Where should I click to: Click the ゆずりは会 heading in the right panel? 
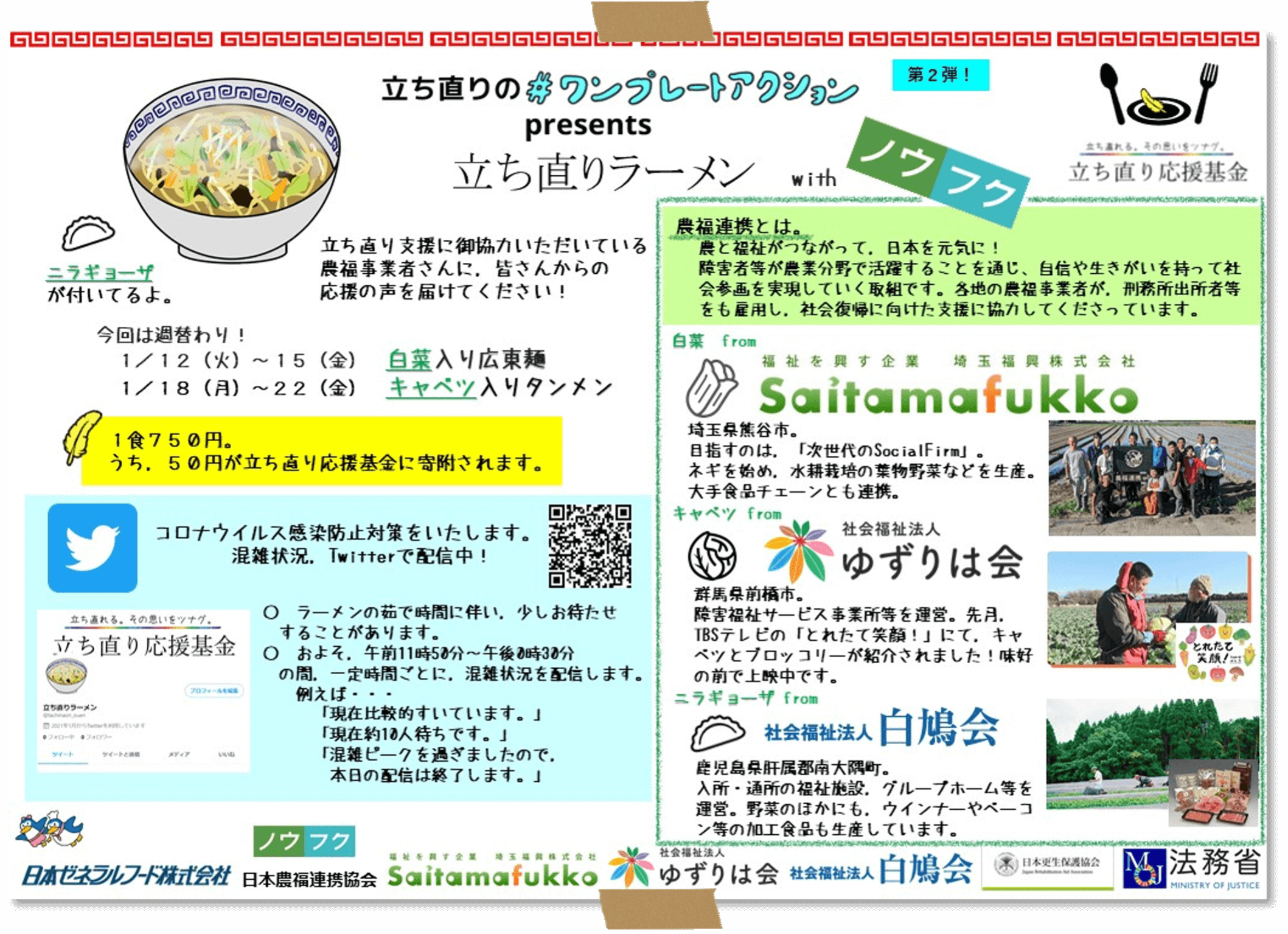point(931,561)
